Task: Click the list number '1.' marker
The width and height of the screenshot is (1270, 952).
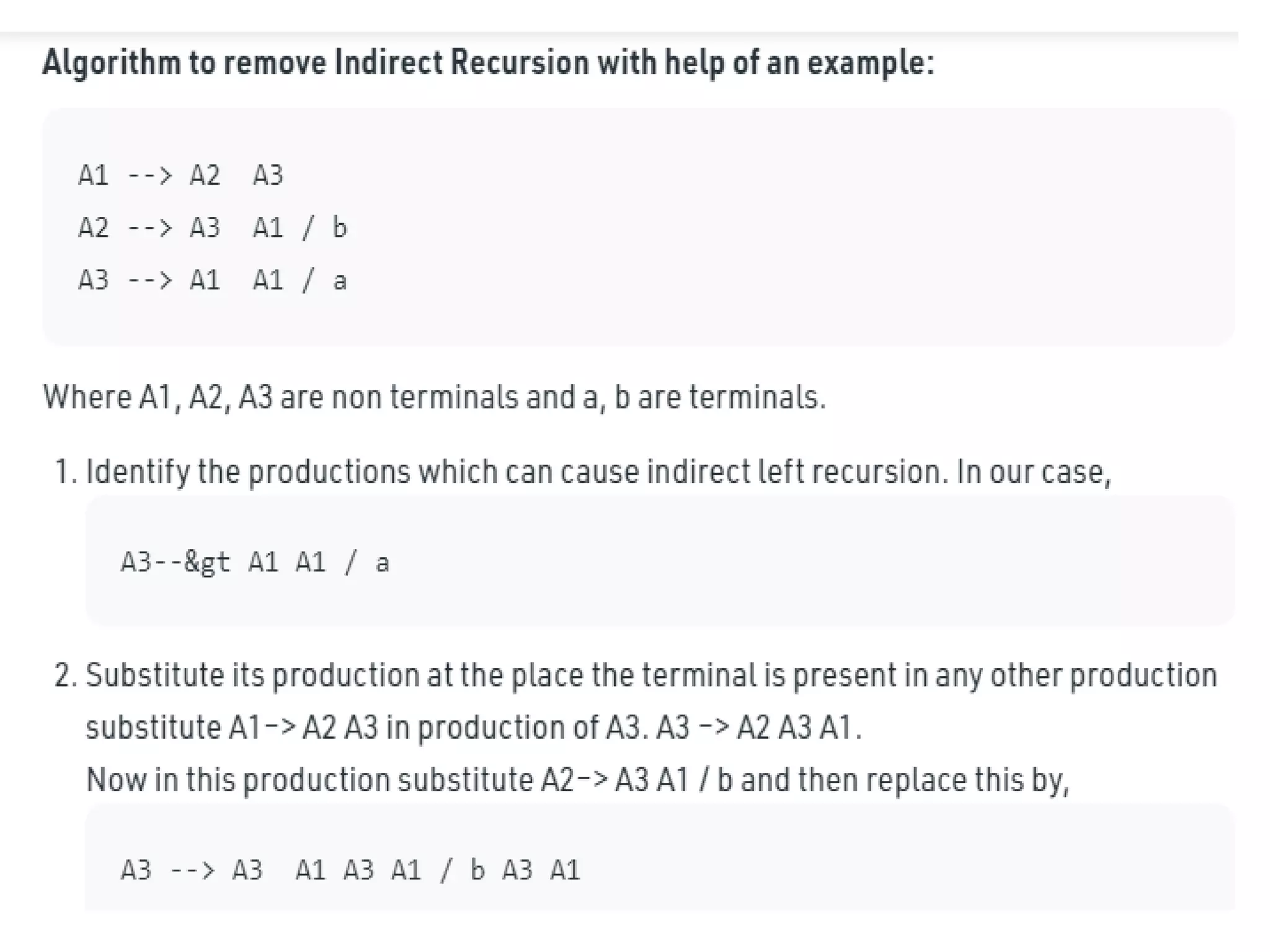Action: point(66,472)
